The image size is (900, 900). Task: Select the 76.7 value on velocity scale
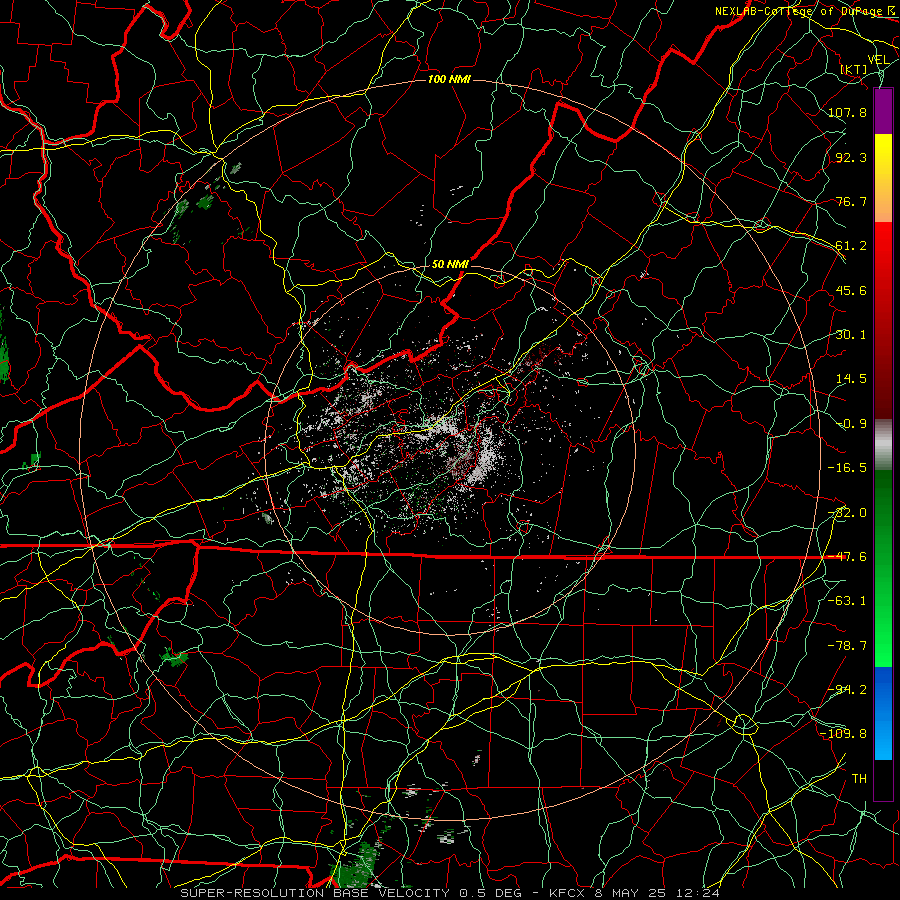[x=851, y=201]
